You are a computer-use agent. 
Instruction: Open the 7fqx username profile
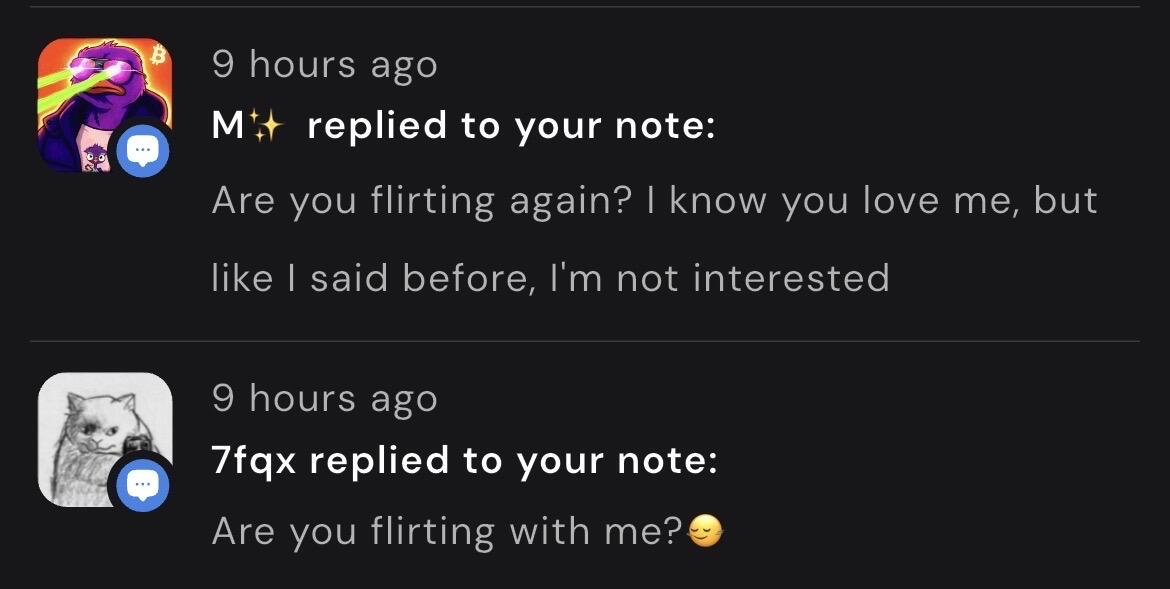click(x=254, y=461)
